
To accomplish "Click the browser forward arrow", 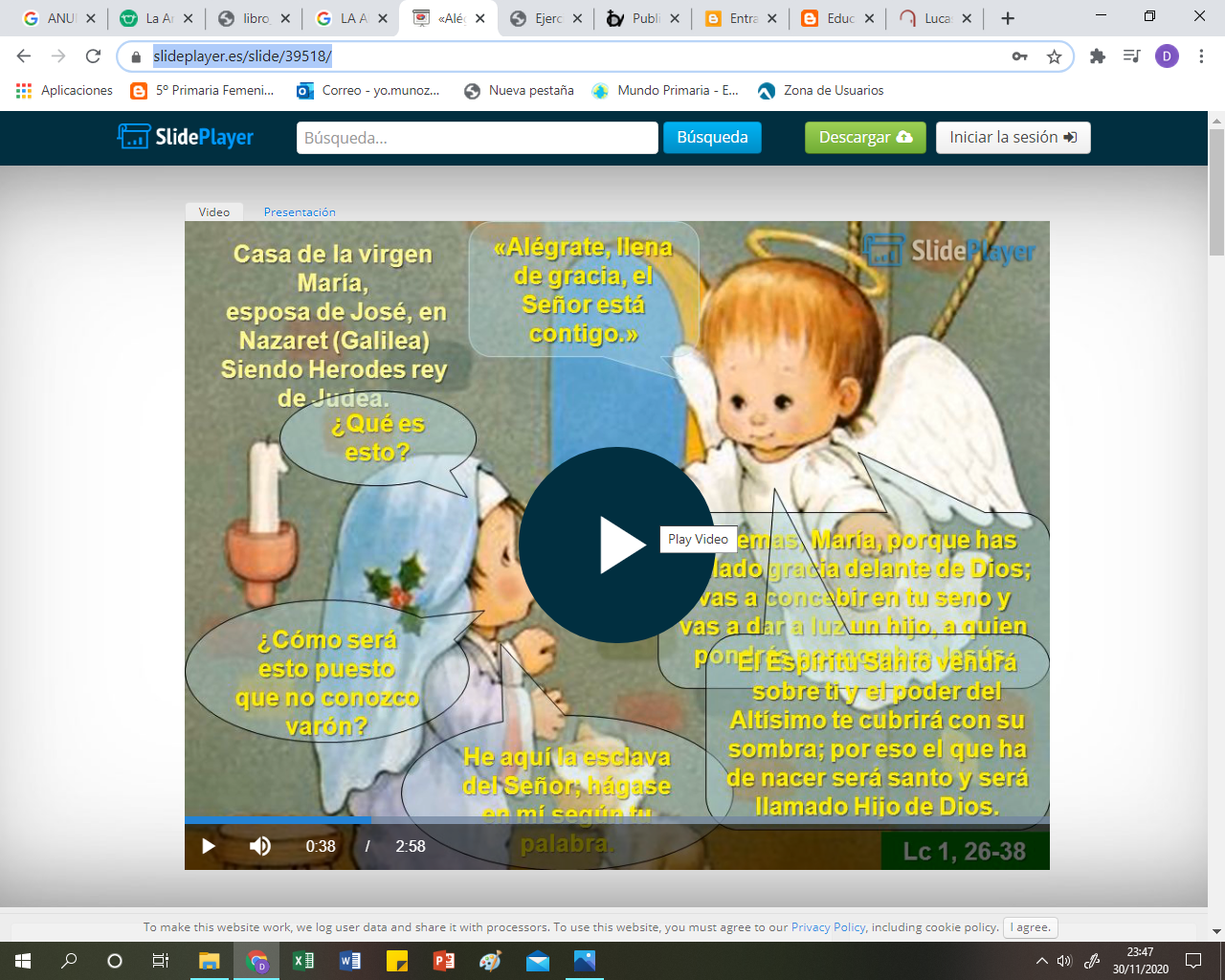I will click(58, 56).
